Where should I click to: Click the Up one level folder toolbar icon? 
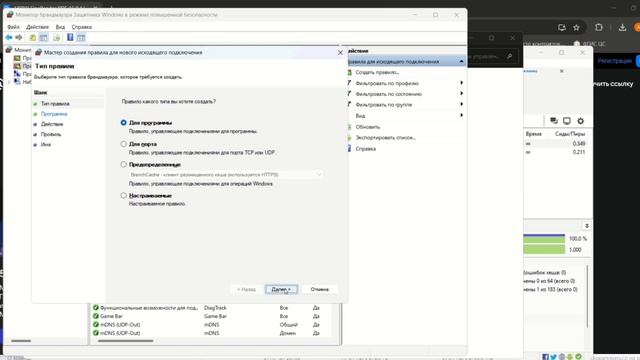[x=32, y=38]
